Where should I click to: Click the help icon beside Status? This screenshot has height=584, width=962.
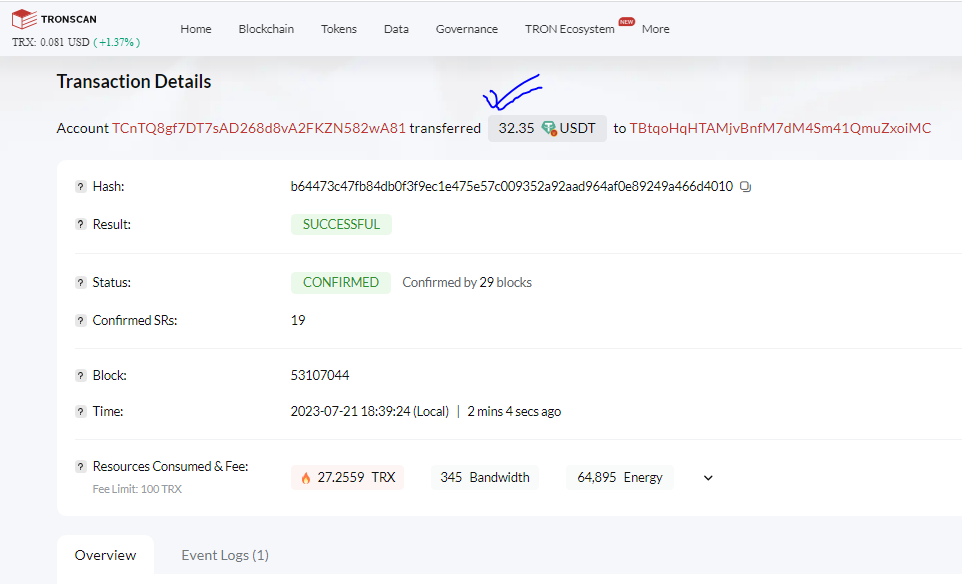tap(80, 283)
